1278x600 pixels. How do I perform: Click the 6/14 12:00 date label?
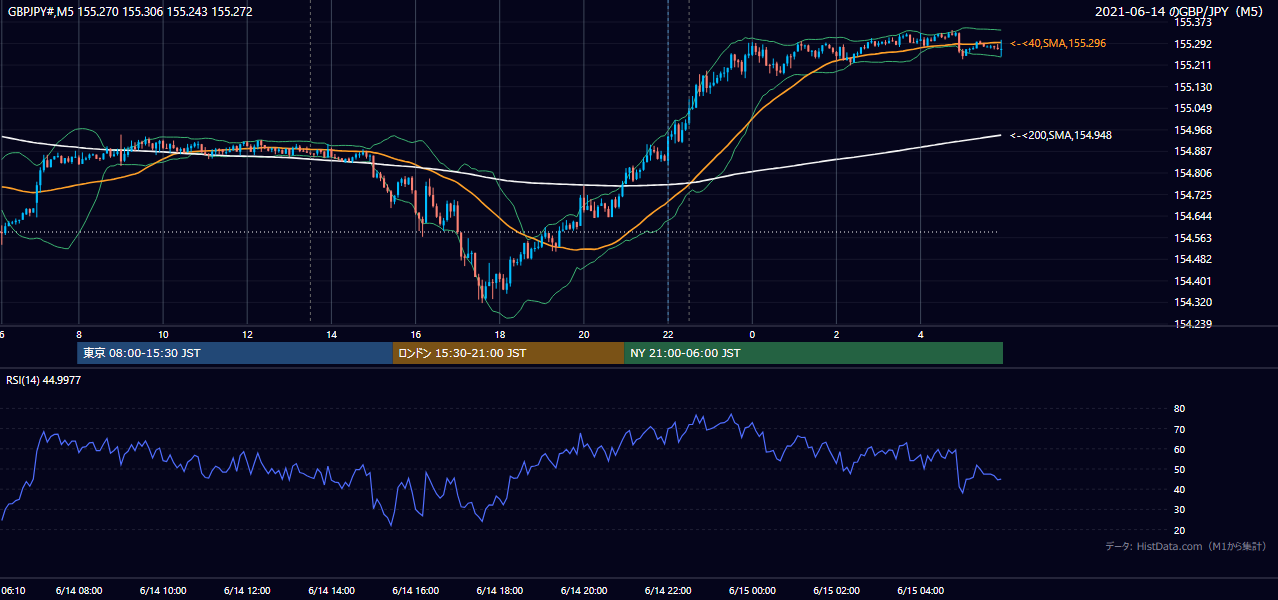click(247, 590)
